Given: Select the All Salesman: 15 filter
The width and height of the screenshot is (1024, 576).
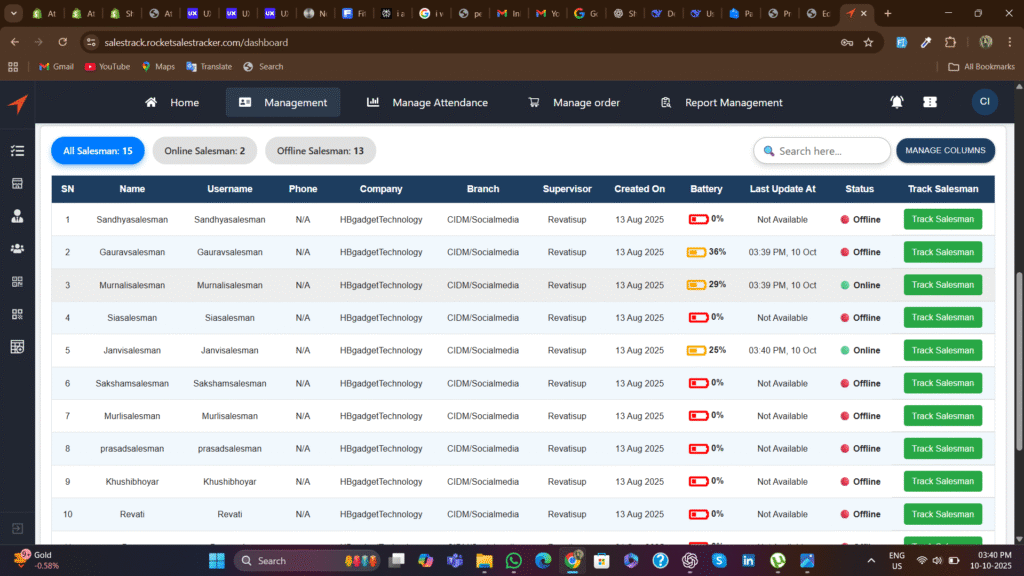Looking at the screenshot, I should (98, 151).
